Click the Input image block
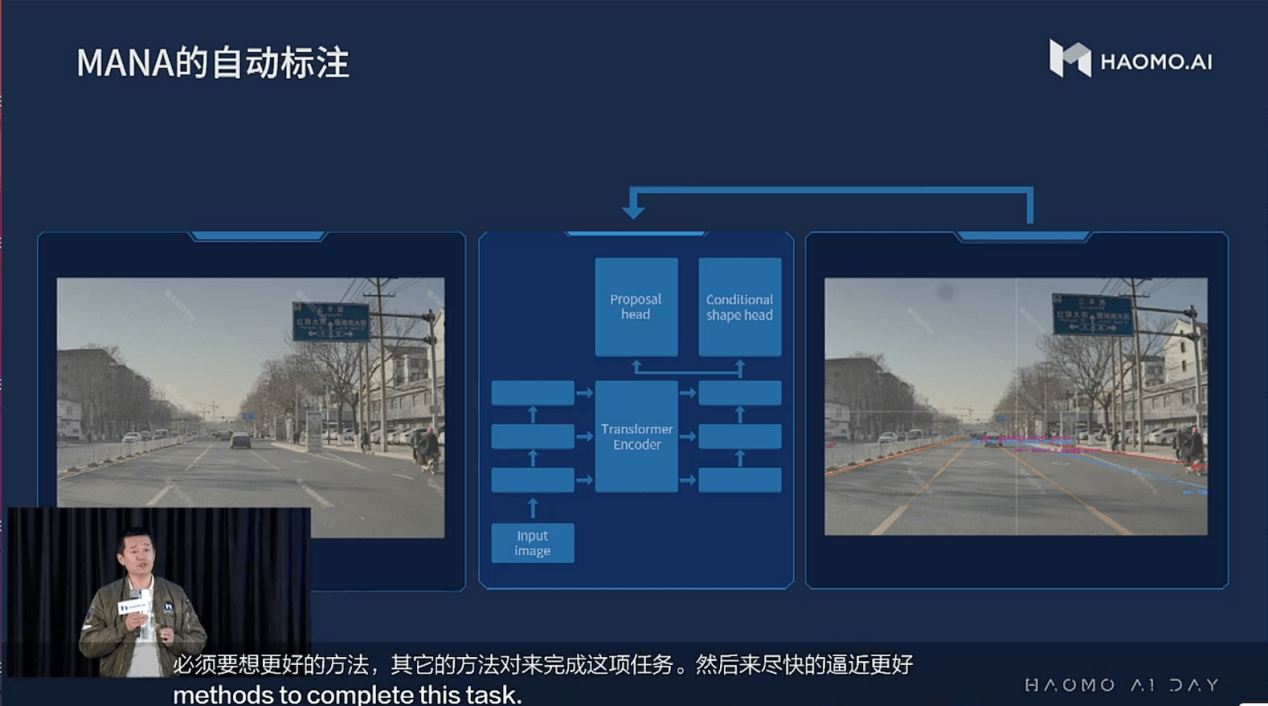This screenshot has height=706, width=1268. 532,543
